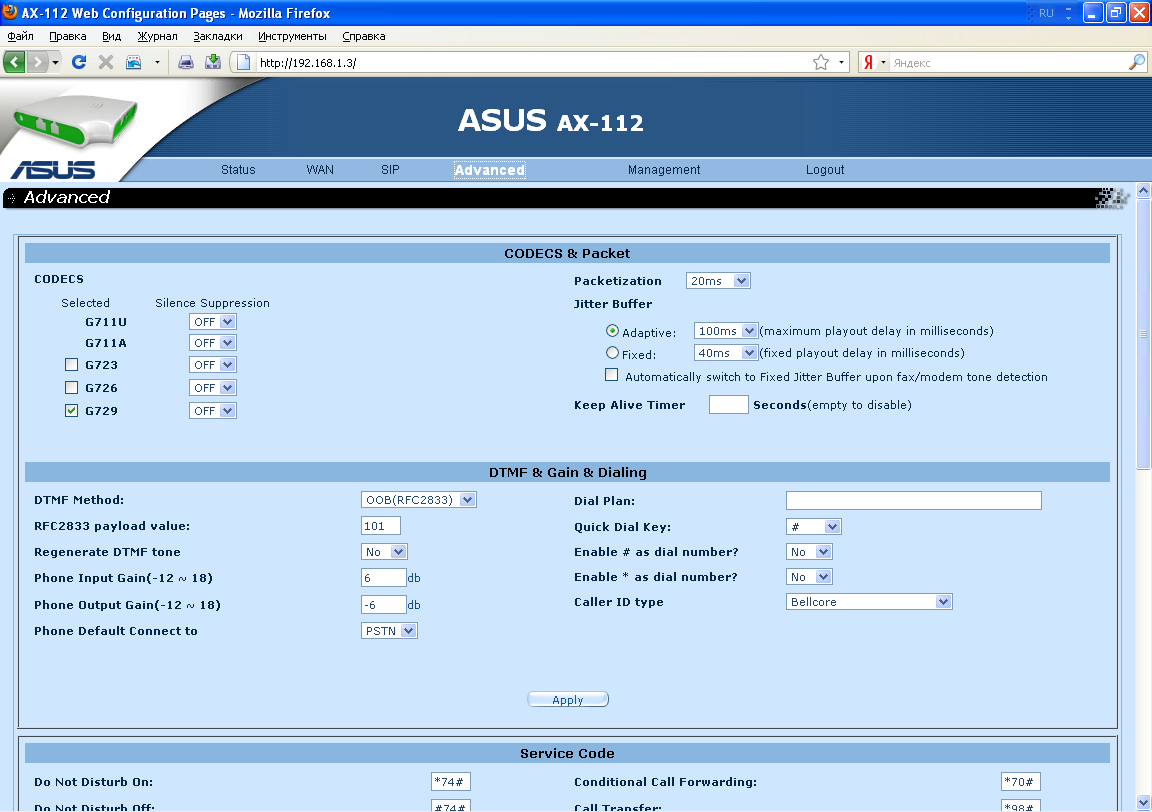The width and height of the screenshot is (1152, 812).
Task: Open G723 silence suppression dropdown
Action: pos(212,364)
